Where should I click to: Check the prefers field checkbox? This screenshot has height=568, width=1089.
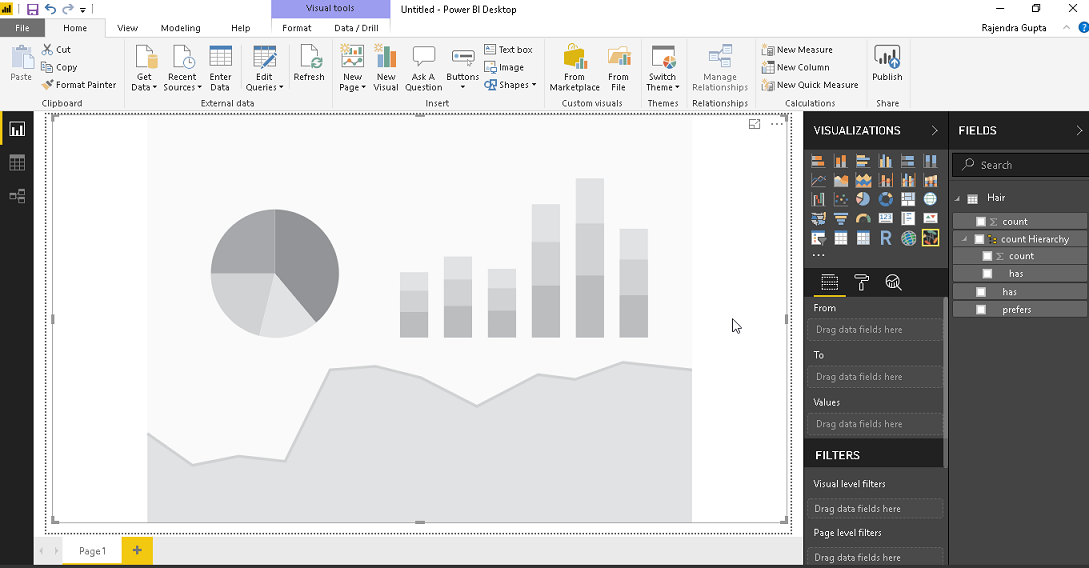pyautogui.click(x=981, y=310)
